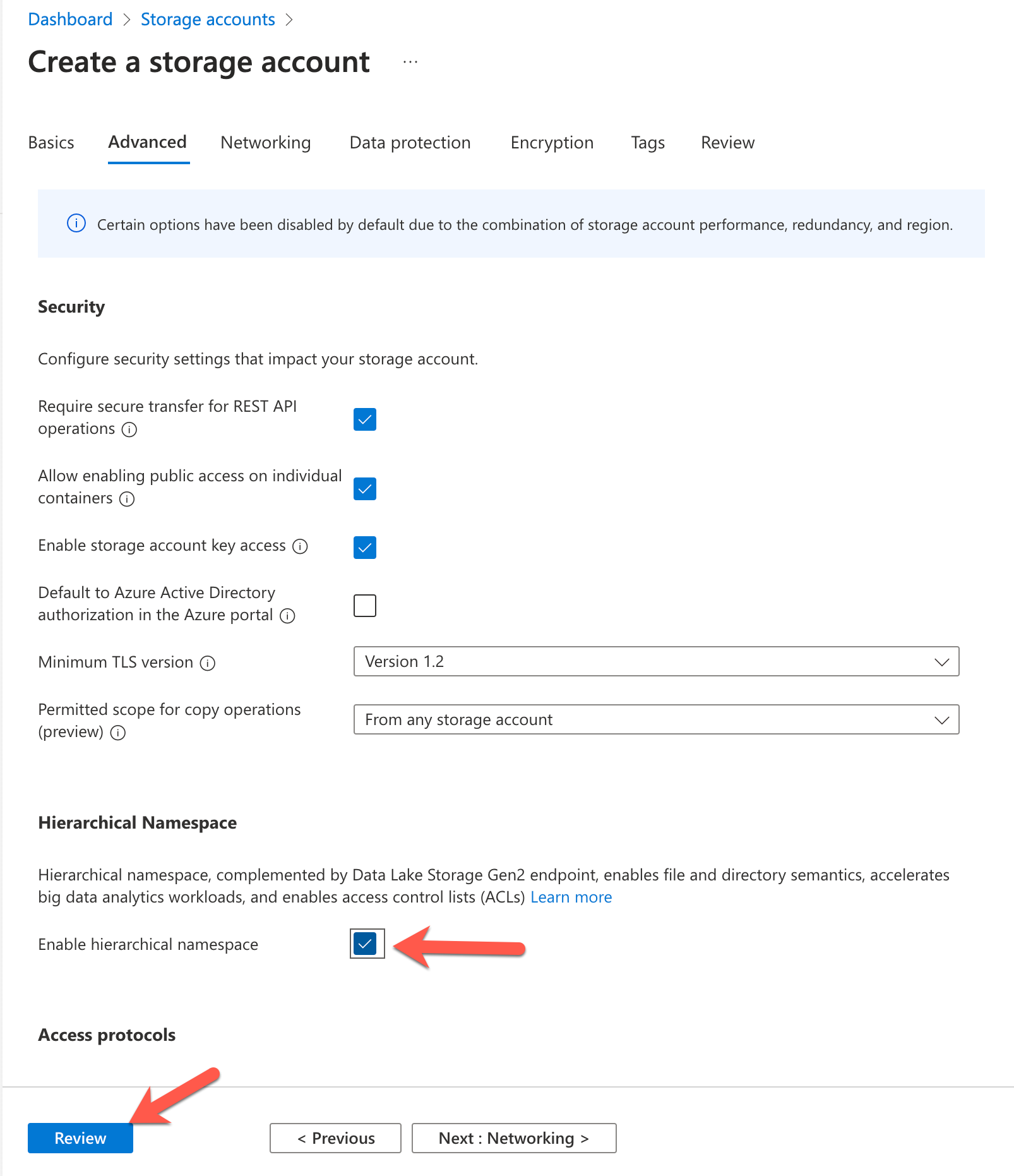This screenshot has height=1176, width=1014.
Task: Open the Minimum TLS version dropdown
Action: tap(941, 661)
